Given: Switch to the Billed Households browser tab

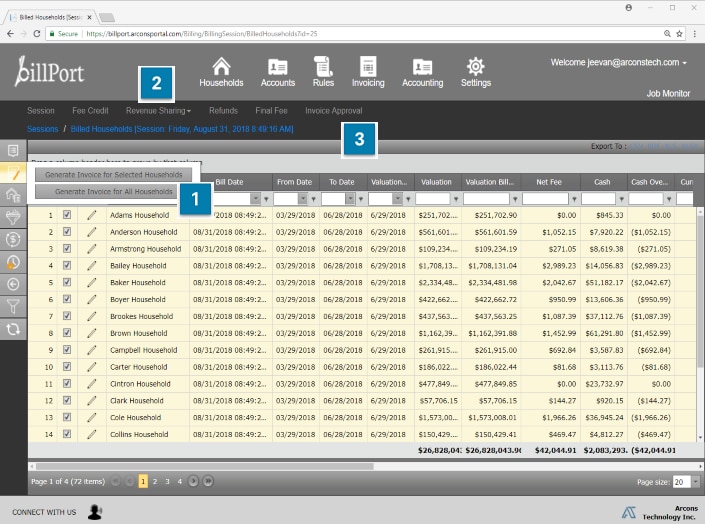Looking at the screenshot, I should 51,17.
